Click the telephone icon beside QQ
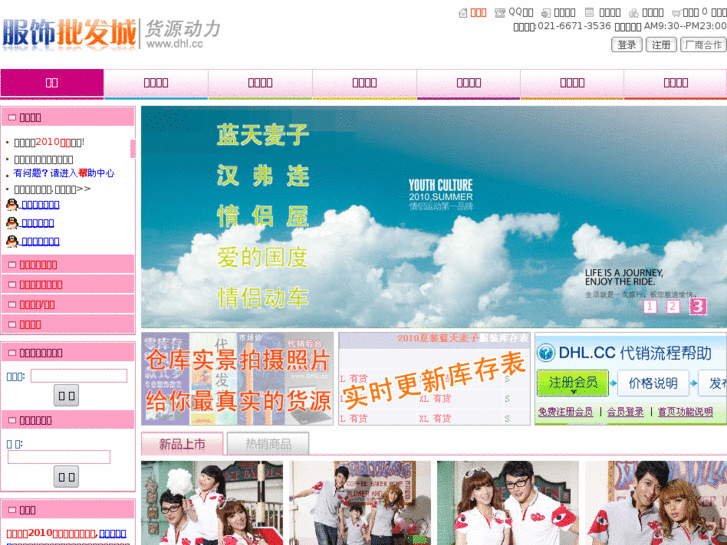Screen dimensions: 727x545 click(x=499, y=13)
